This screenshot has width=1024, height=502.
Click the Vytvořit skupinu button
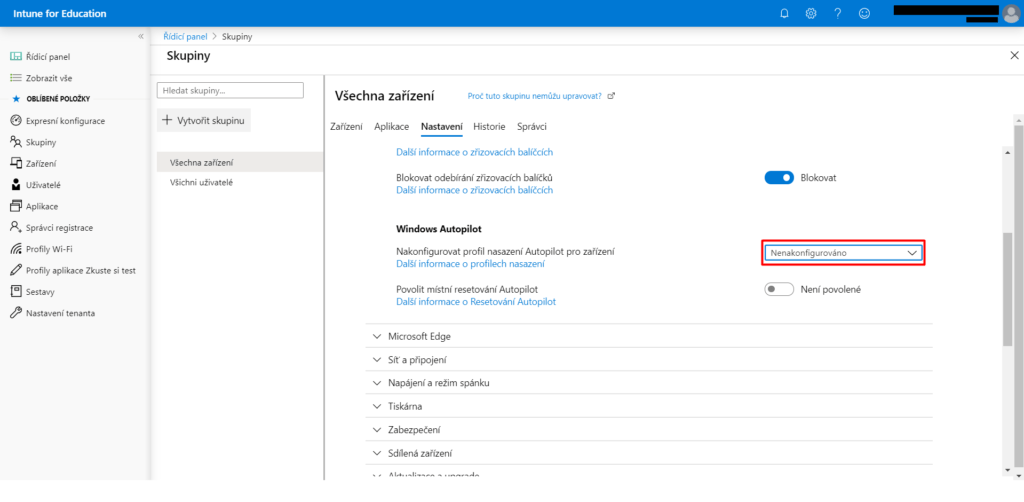point(204,120)
